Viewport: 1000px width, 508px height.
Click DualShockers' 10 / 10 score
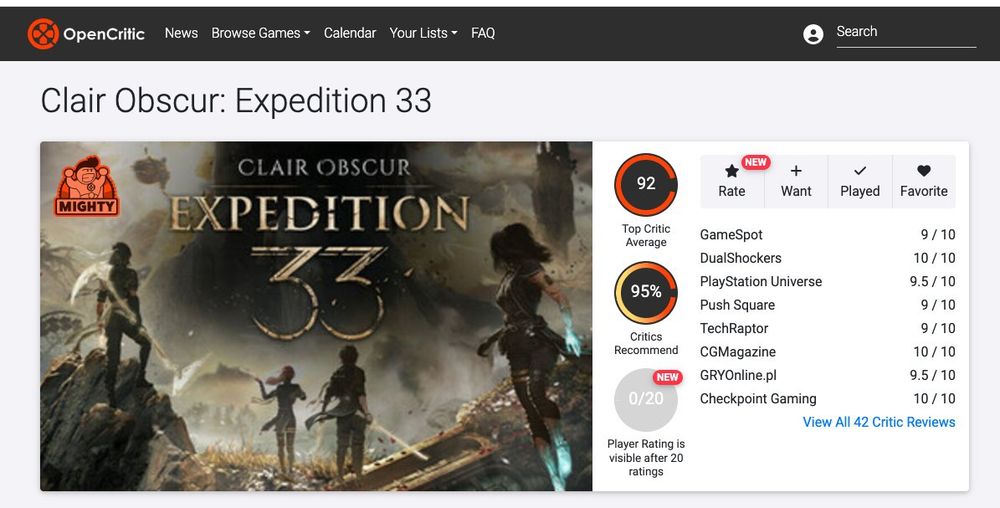click(x=934, y=258)
